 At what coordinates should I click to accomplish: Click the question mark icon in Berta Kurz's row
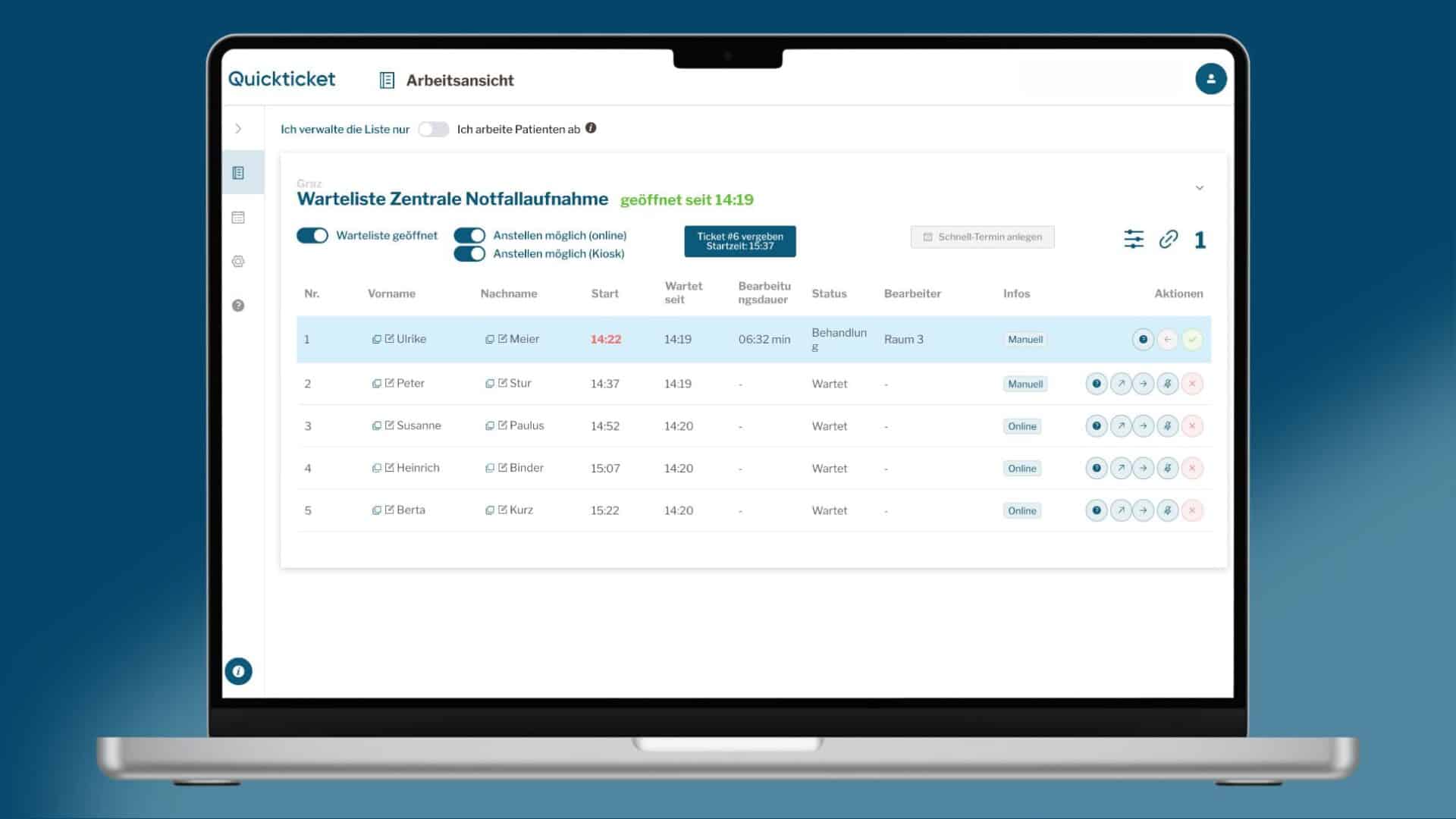click(x=1097, y=510)
